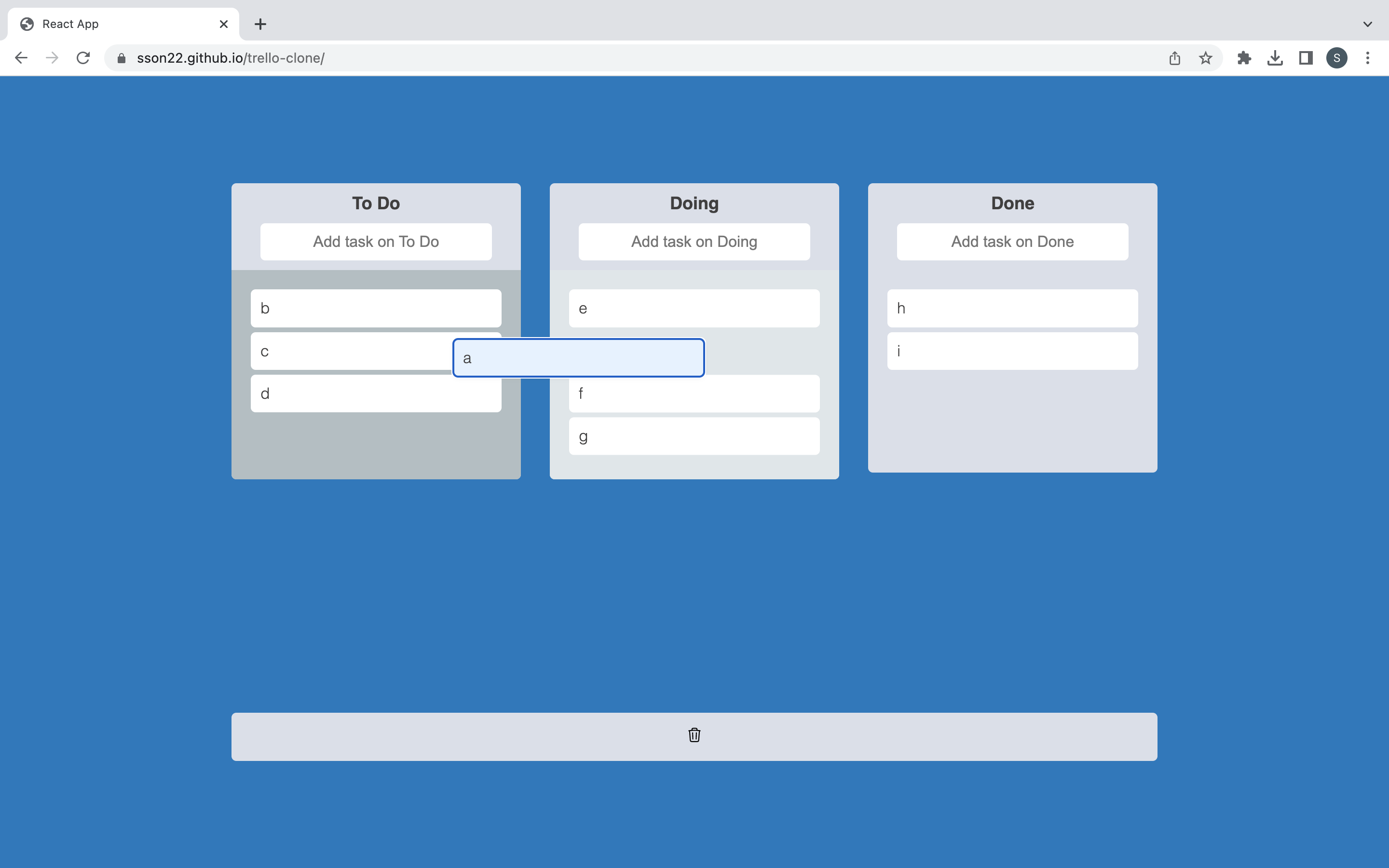Viewport: 1389px width, 868px height.
Task: Click the share icon in the toolbar
Action: [x=1174, y=57]
